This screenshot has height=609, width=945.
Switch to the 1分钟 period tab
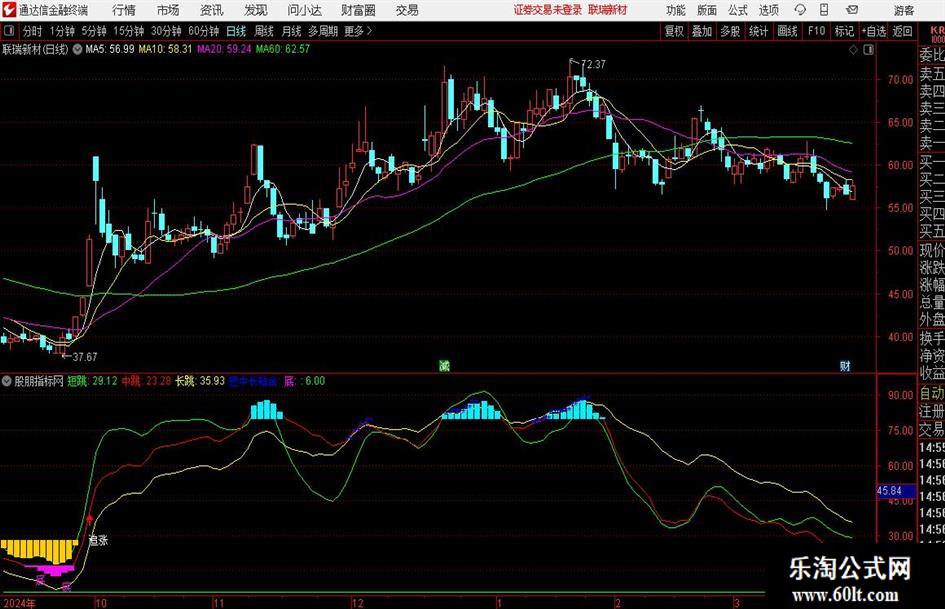click(62, 31)
